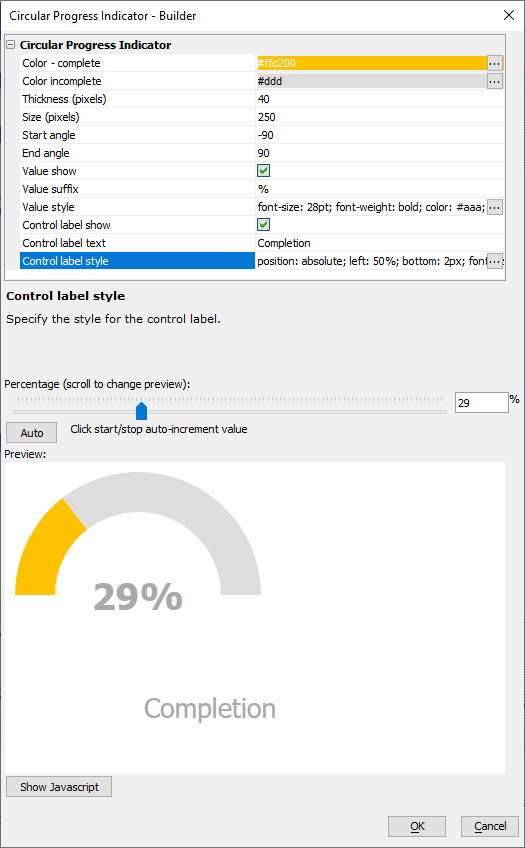525x848 pixels.
Task: Toggle the Control label show checkbox
Action: (263, 225)
